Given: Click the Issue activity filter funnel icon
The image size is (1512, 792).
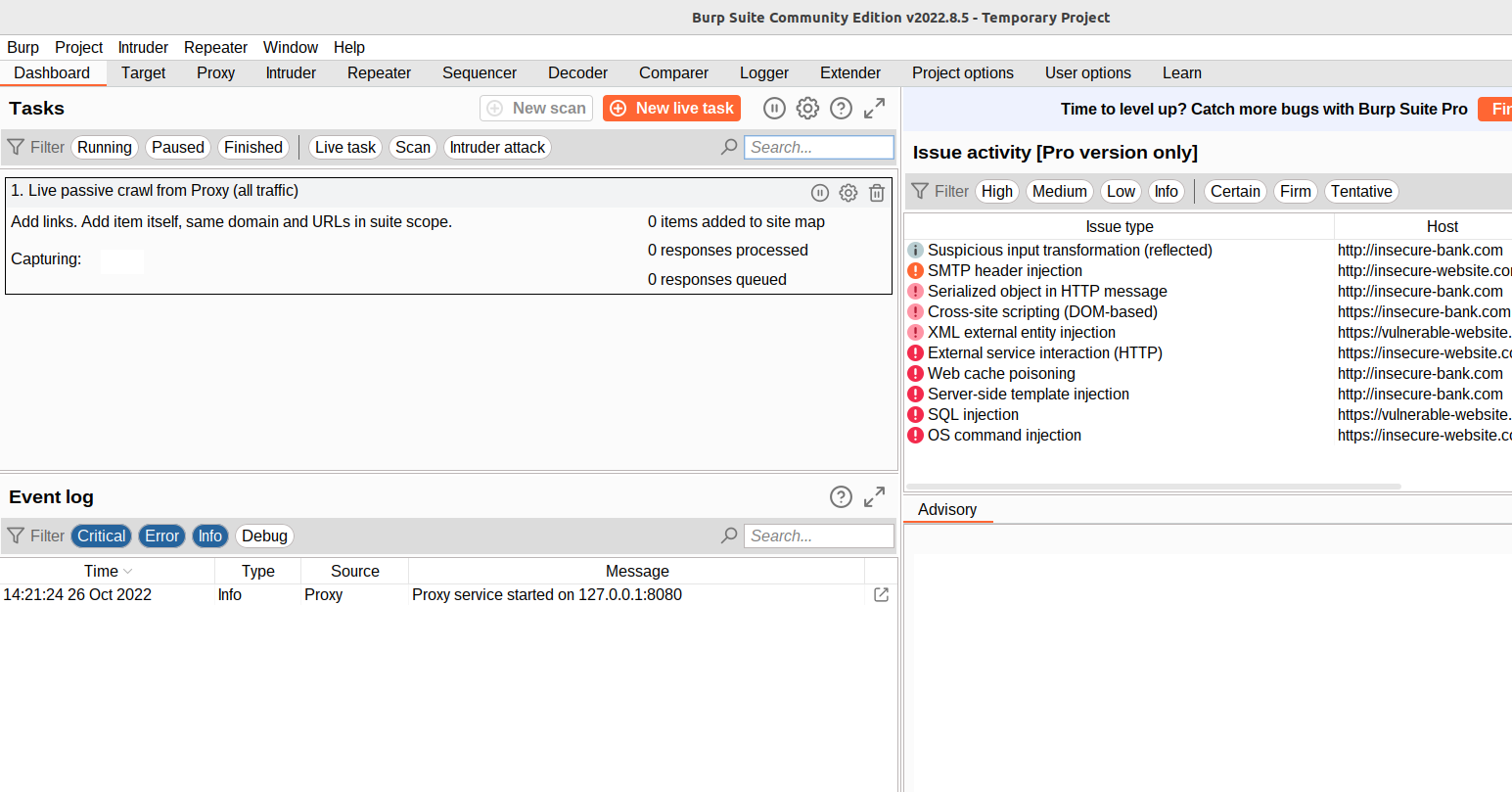Looking at the screenshot, I should (x=920, y=191).
